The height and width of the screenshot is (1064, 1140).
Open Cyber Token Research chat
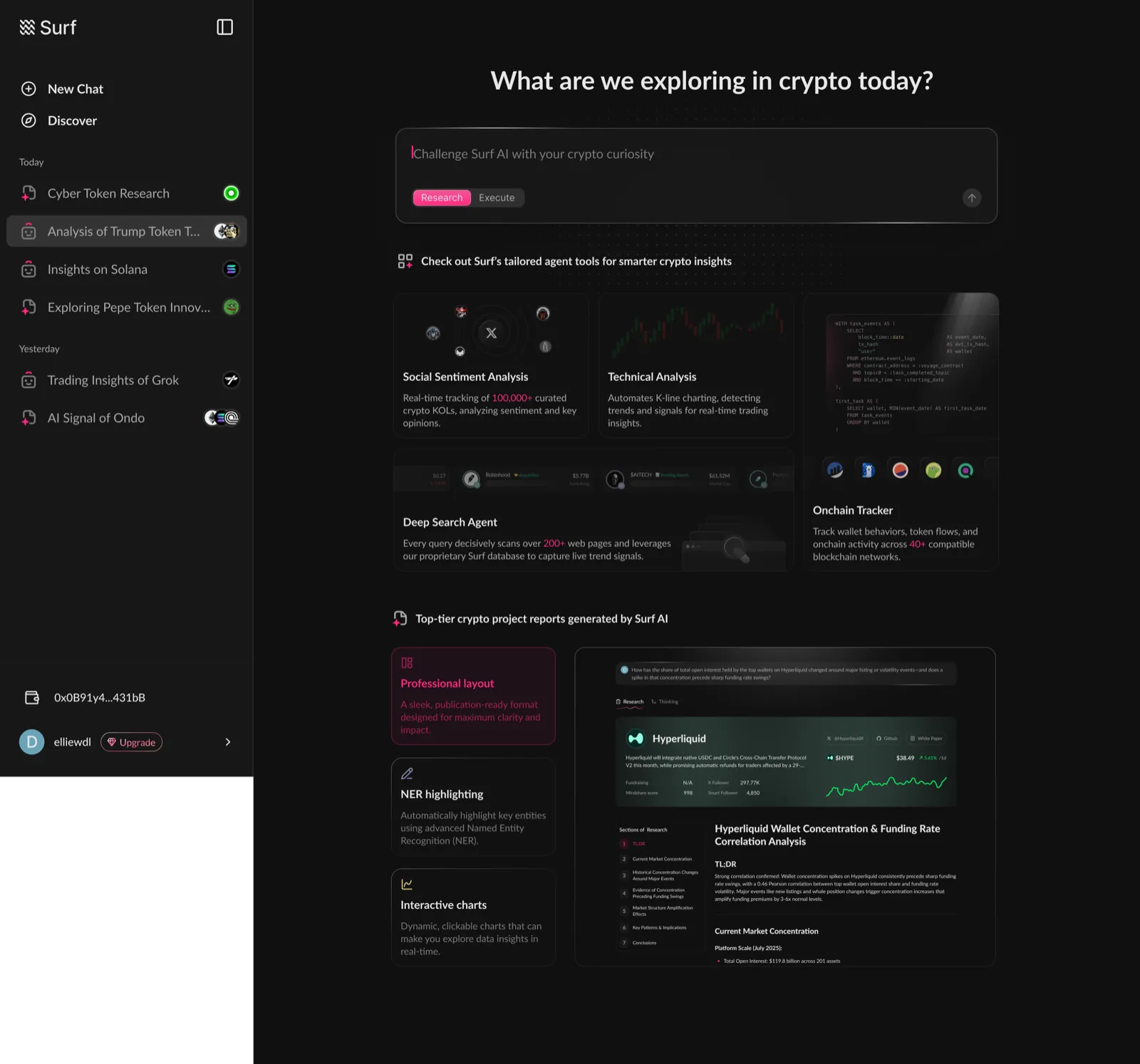pos(127,193)
